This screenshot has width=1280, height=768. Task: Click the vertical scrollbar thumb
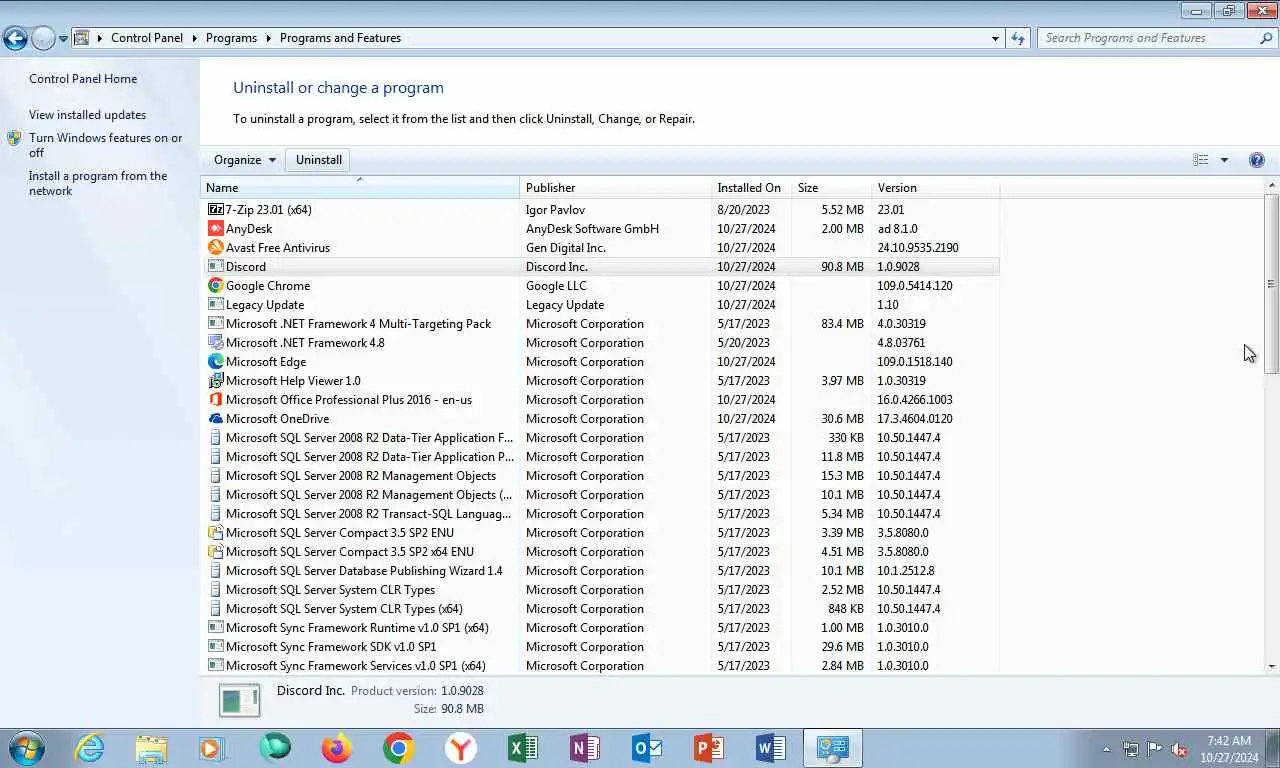(1272, 285)
